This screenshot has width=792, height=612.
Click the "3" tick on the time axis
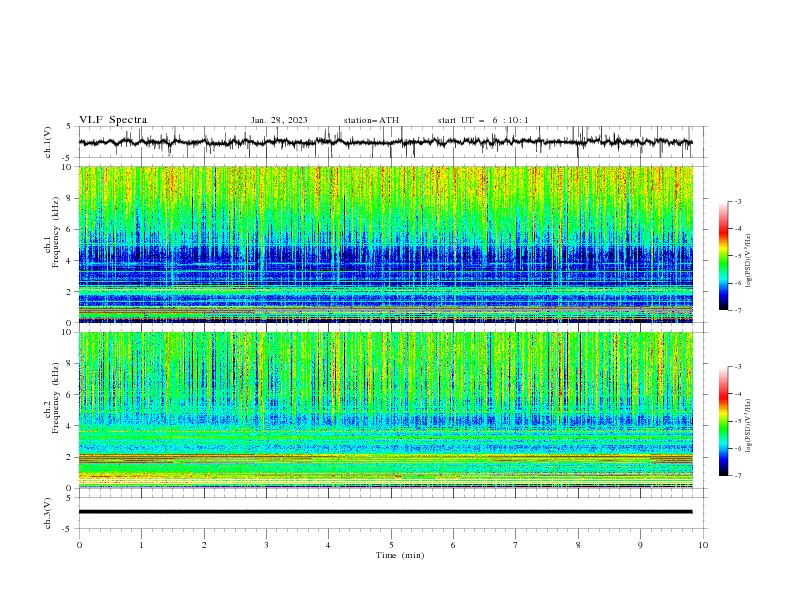[x=266, y=545]
